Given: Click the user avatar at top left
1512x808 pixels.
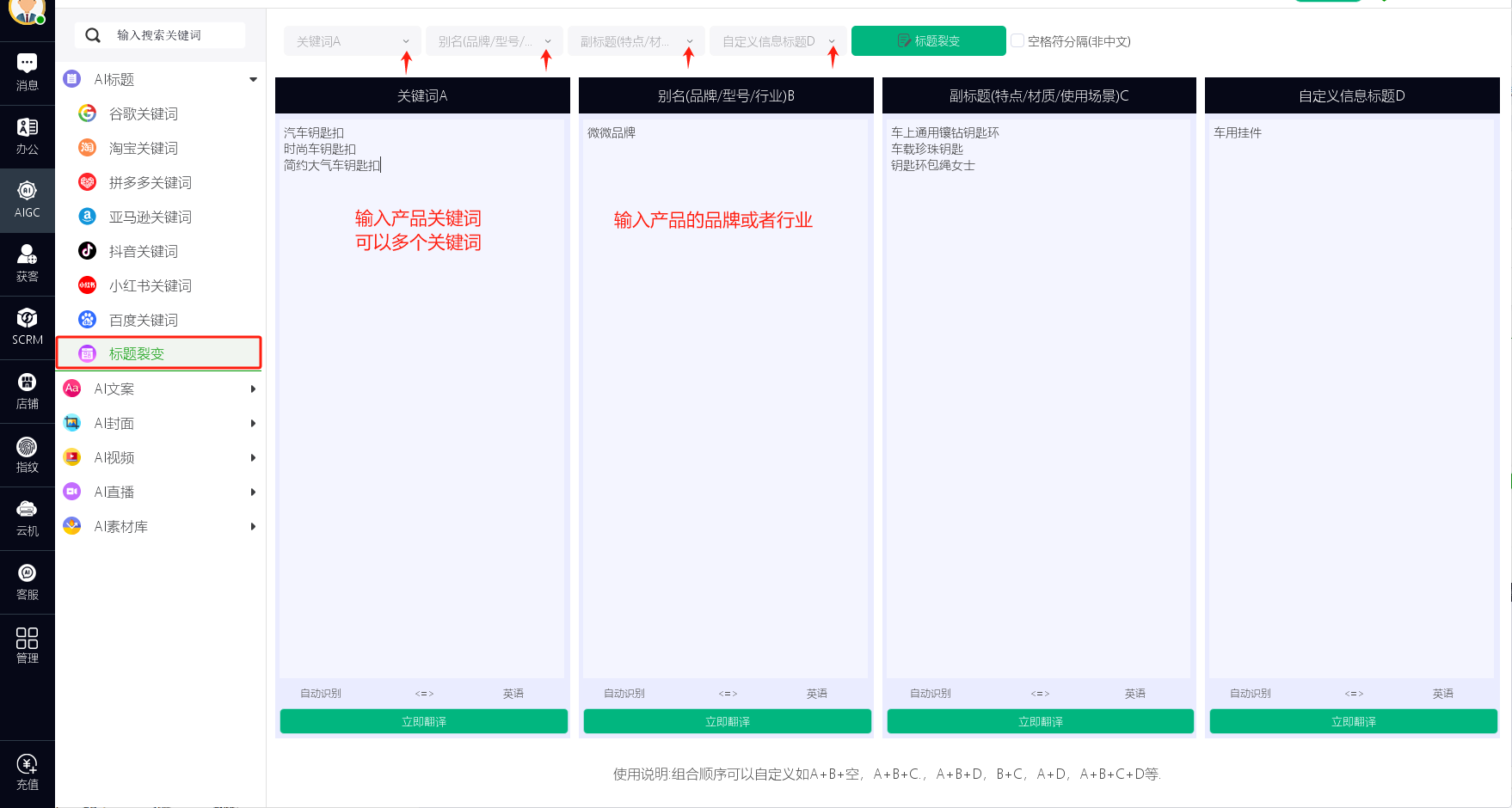Looking at the screenshot, I should point(28,10).
